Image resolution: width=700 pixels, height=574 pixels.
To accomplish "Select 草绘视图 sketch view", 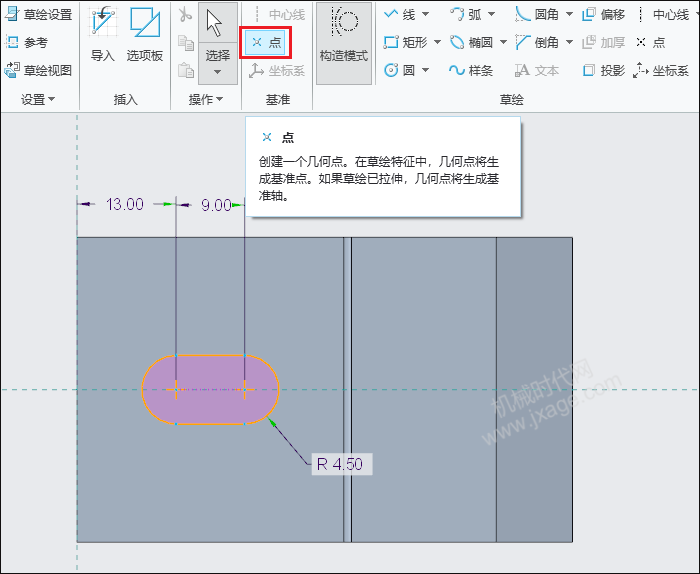I will tap(38, 70).
